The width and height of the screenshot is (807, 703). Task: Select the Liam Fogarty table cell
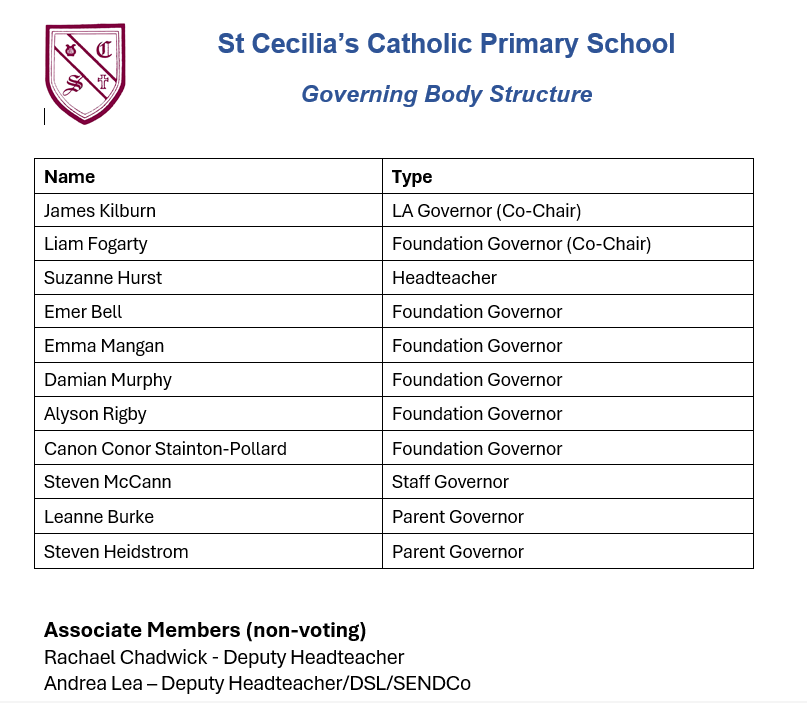(96, 244)
